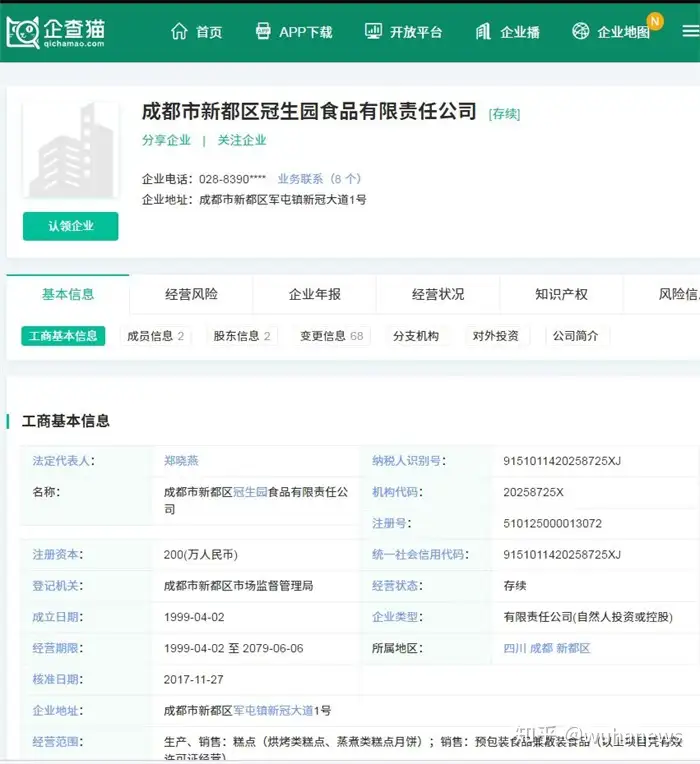Screen dimensions: 700x764
Task: Click the 业务联系 (8个) link
Action: coord(319,179)
